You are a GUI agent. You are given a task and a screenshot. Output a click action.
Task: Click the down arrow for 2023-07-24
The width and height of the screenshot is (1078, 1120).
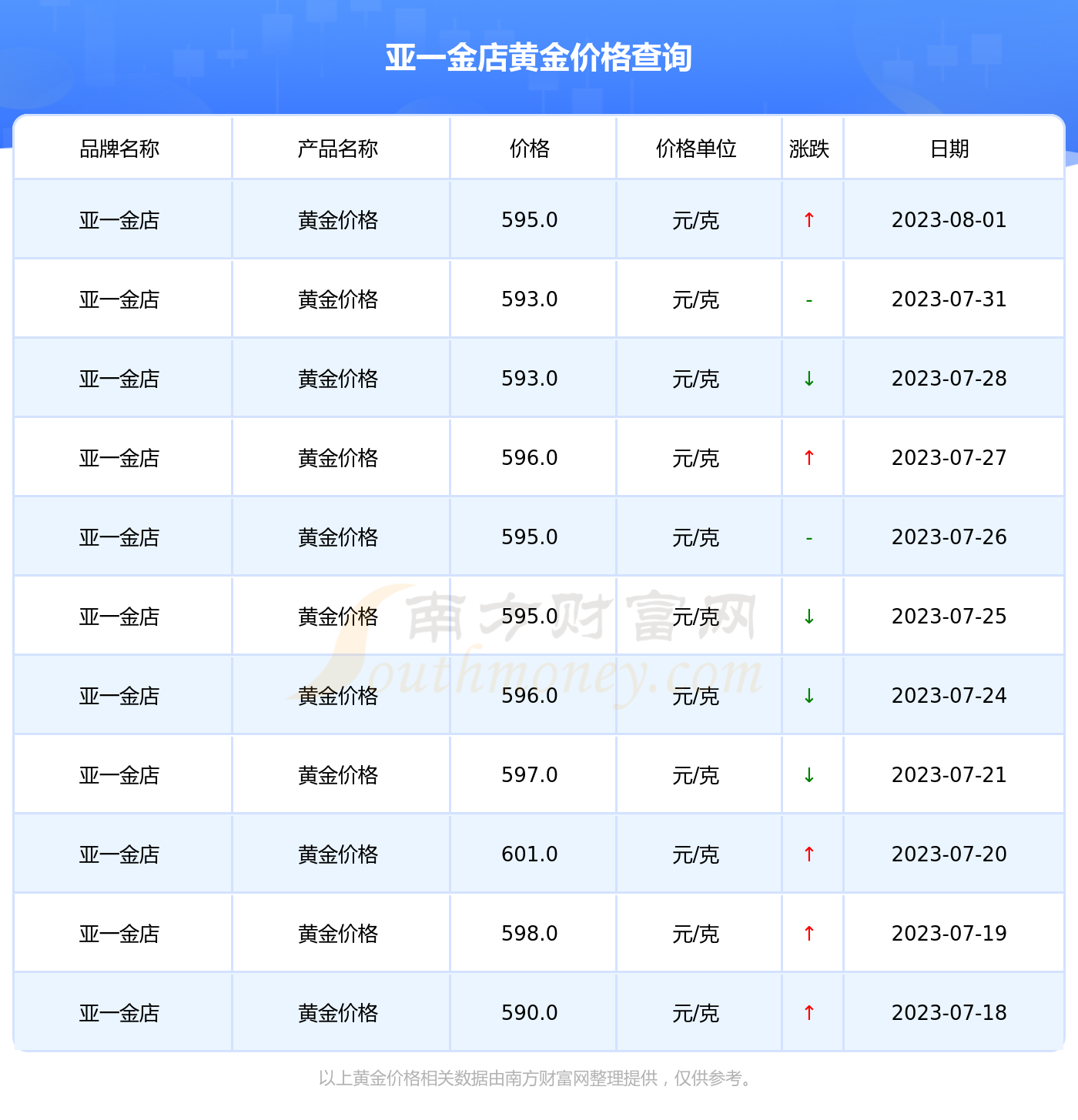pyautogui.click(x=808, y=696)
